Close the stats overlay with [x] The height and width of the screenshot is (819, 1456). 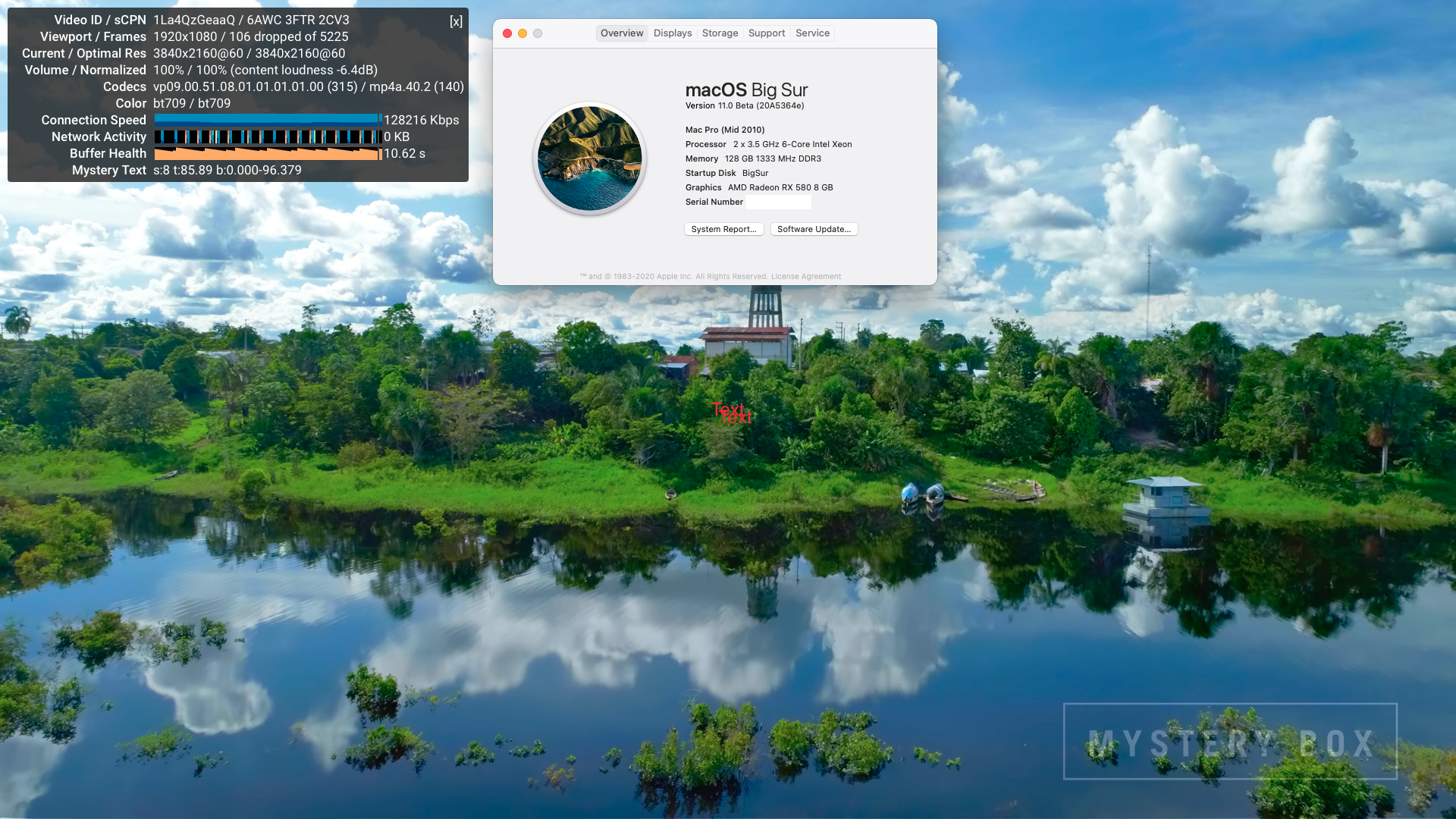[x=456, y=21]
